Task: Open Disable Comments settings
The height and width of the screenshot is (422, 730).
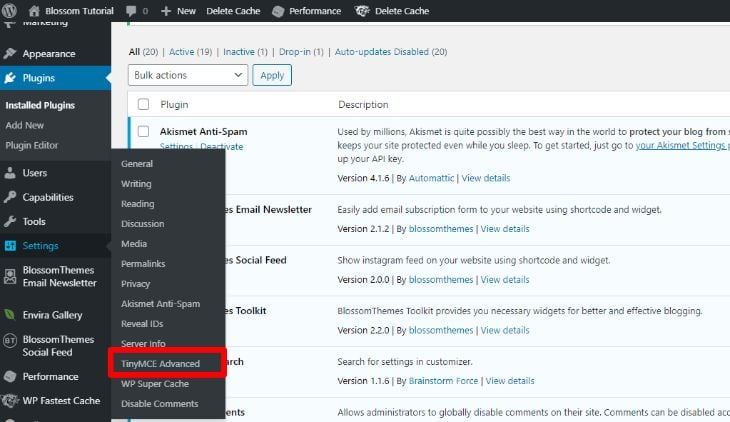Action: point(160,404)
